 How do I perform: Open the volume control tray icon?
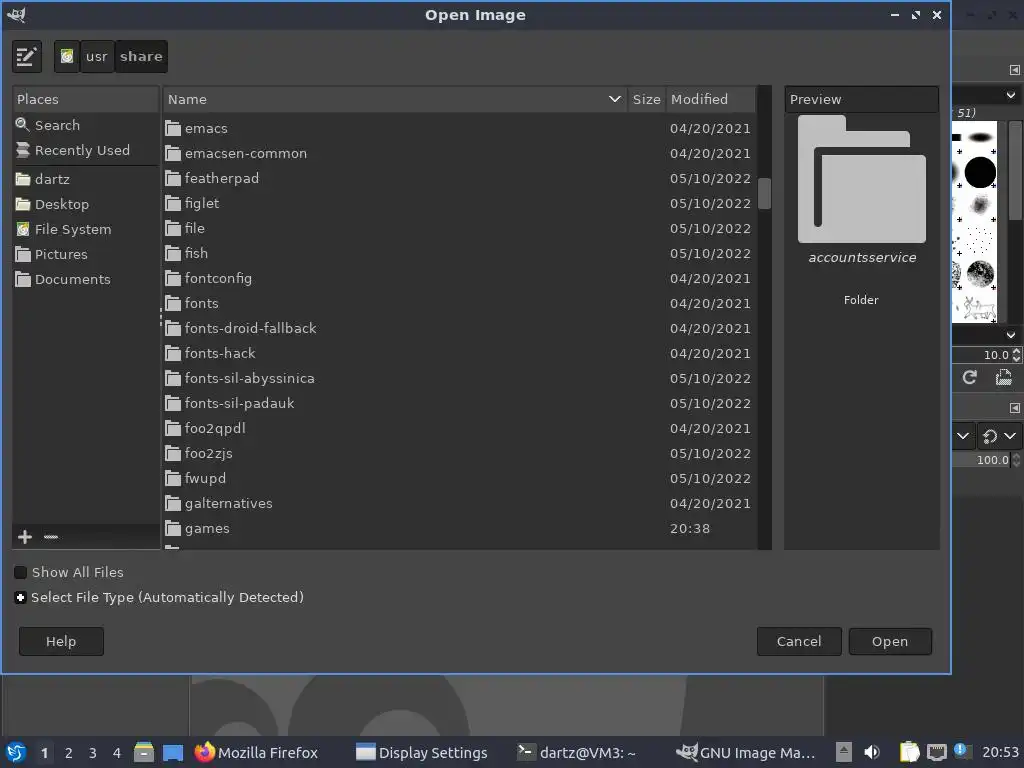pos(872,752)
